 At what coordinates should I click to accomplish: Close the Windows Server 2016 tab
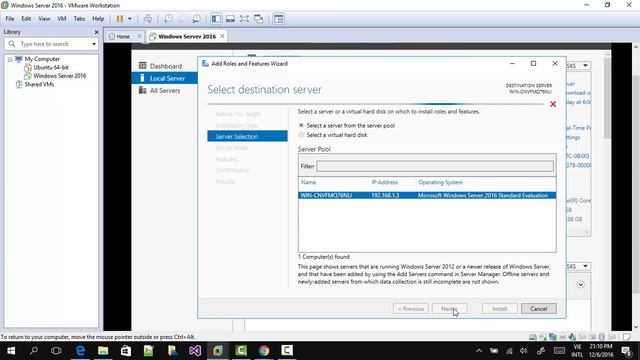click(x=222, y=36)
